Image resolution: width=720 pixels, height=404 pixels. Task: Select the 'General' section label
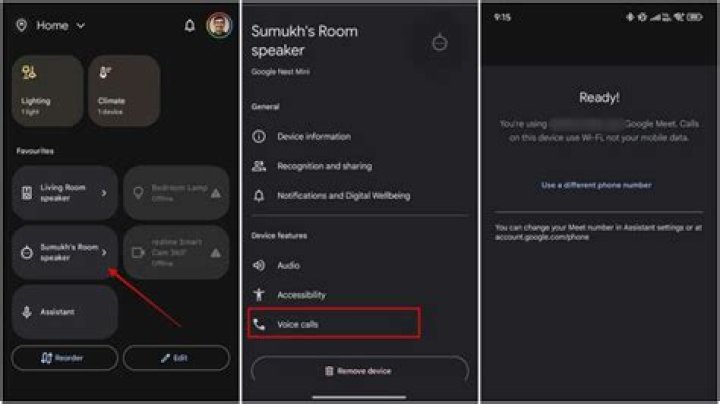coord(265,107)
